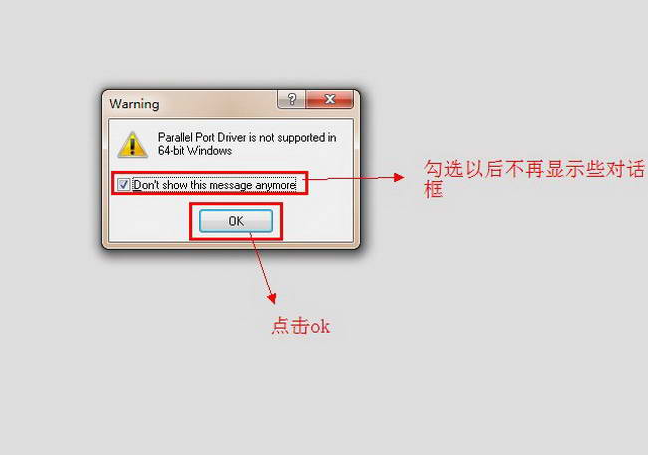Click the "64-bit Windows" message line
The height and width of the screenshot is (455, 648).
click(x=195, y=150)
